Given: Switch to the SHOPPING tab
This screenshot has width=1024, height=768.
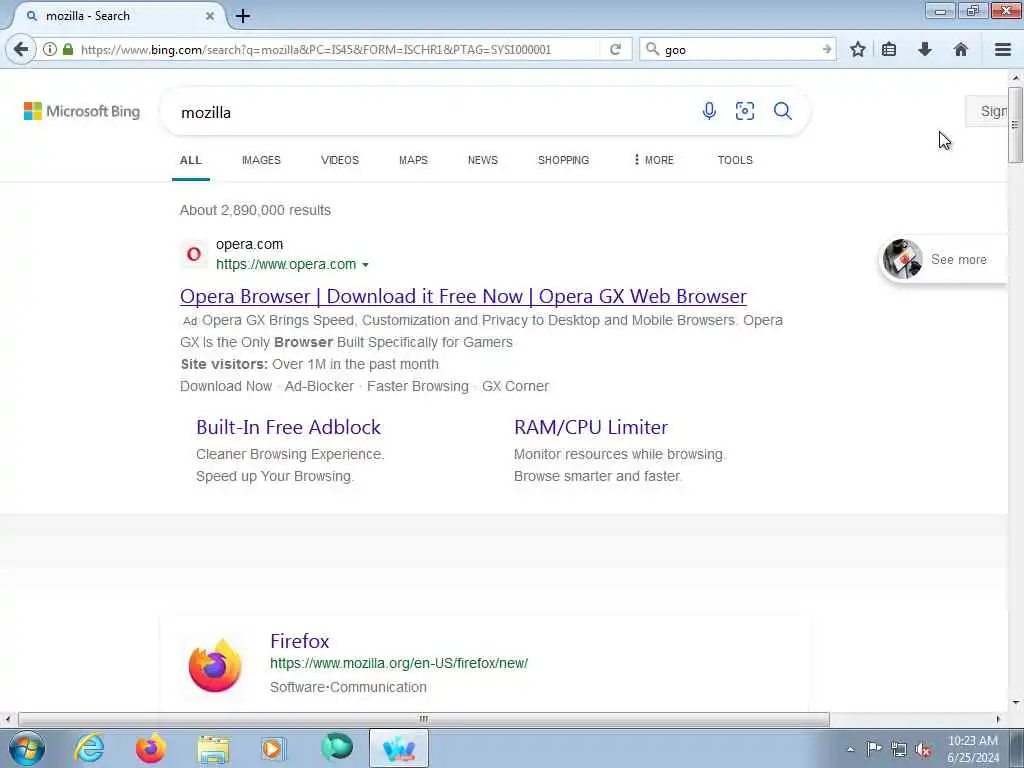Looking at the screenshot, I should [x=564, y=160].
